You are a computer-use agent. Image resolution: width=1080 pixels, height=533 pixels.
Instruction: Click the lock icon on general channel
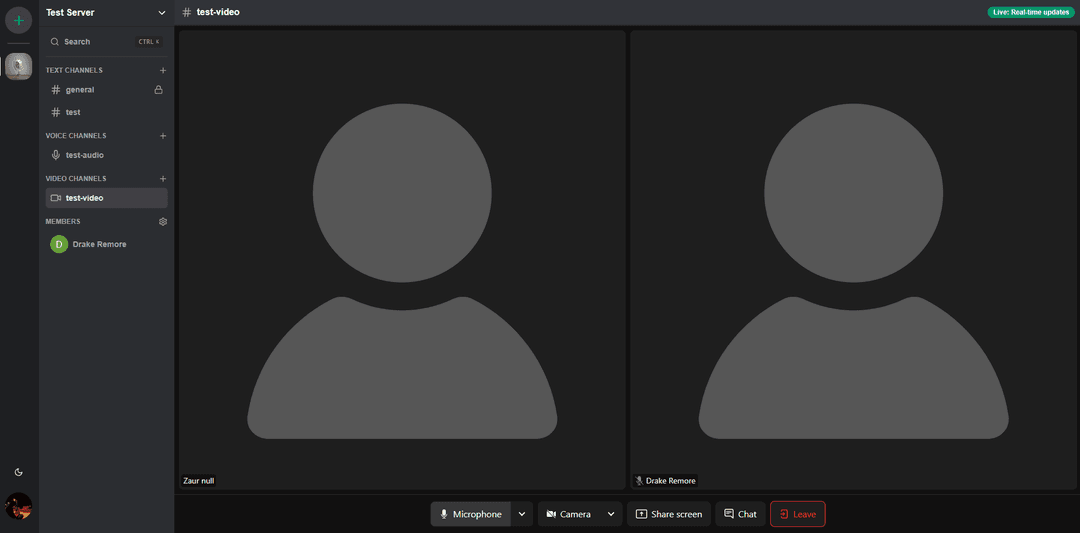[x=158, y=90]
